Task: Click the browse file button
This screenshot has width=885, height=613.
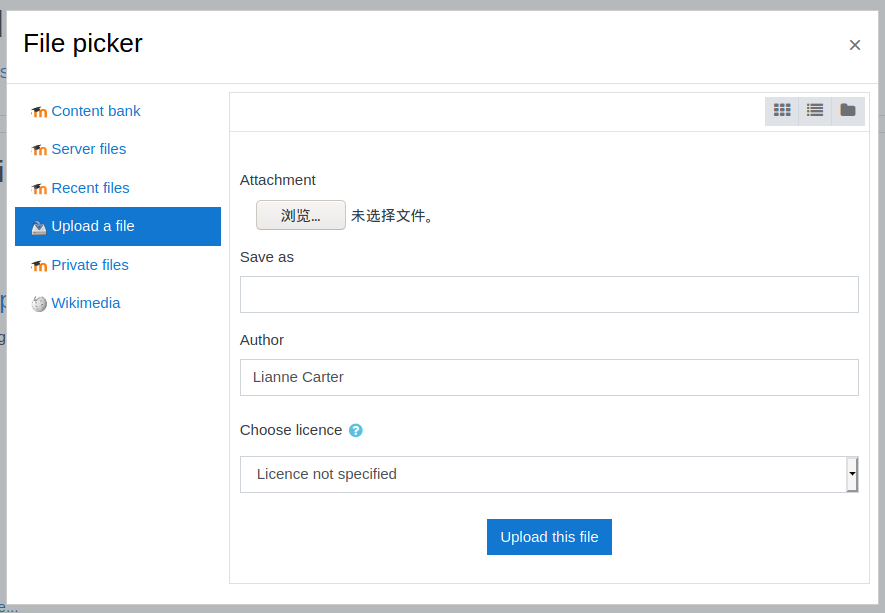Action: click(301, 215)
